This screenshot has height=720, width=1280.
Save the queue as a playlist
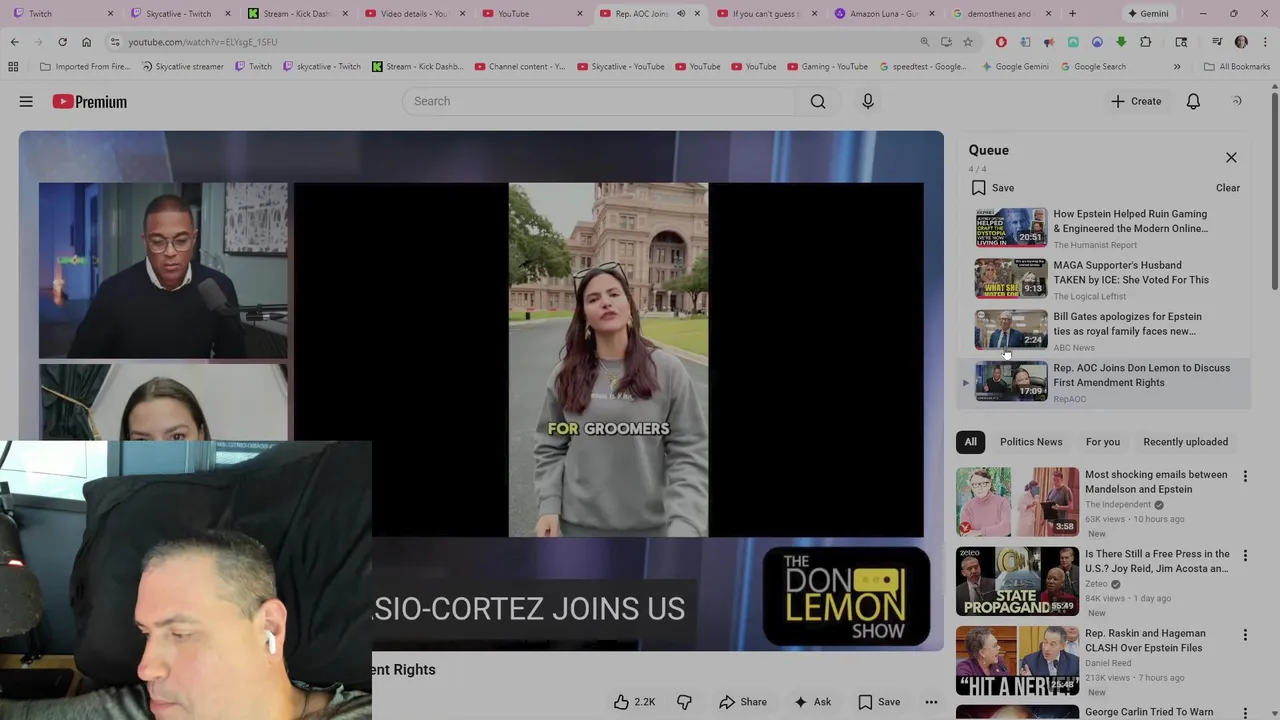point(993,188)
